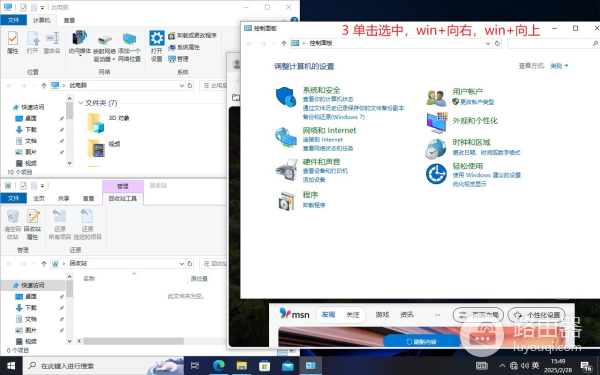Screen dimensions: 600x375
Task: Click the 轻松使用 icon
Action: [436, 174]
